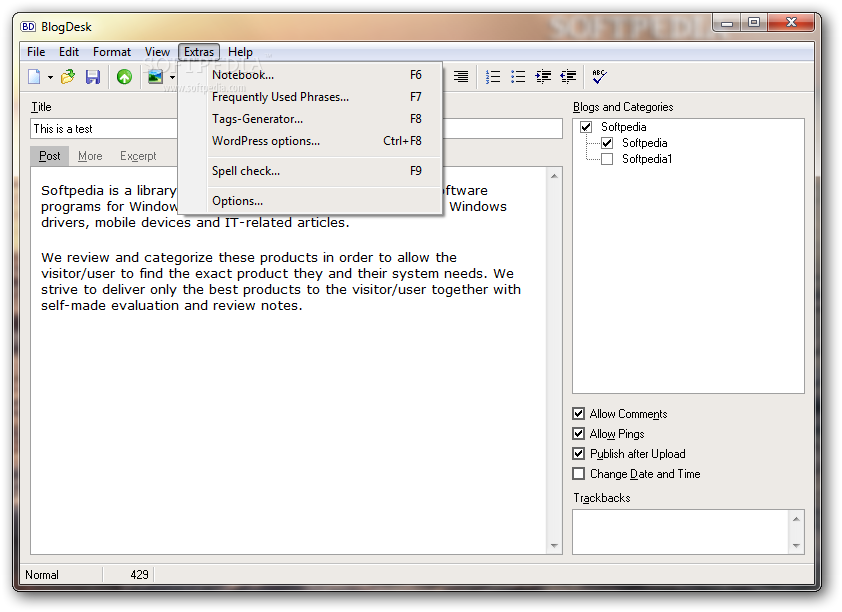Apply numbered list formatting
Viewport: 842px width, 612px height.
(x=492, y=77)
